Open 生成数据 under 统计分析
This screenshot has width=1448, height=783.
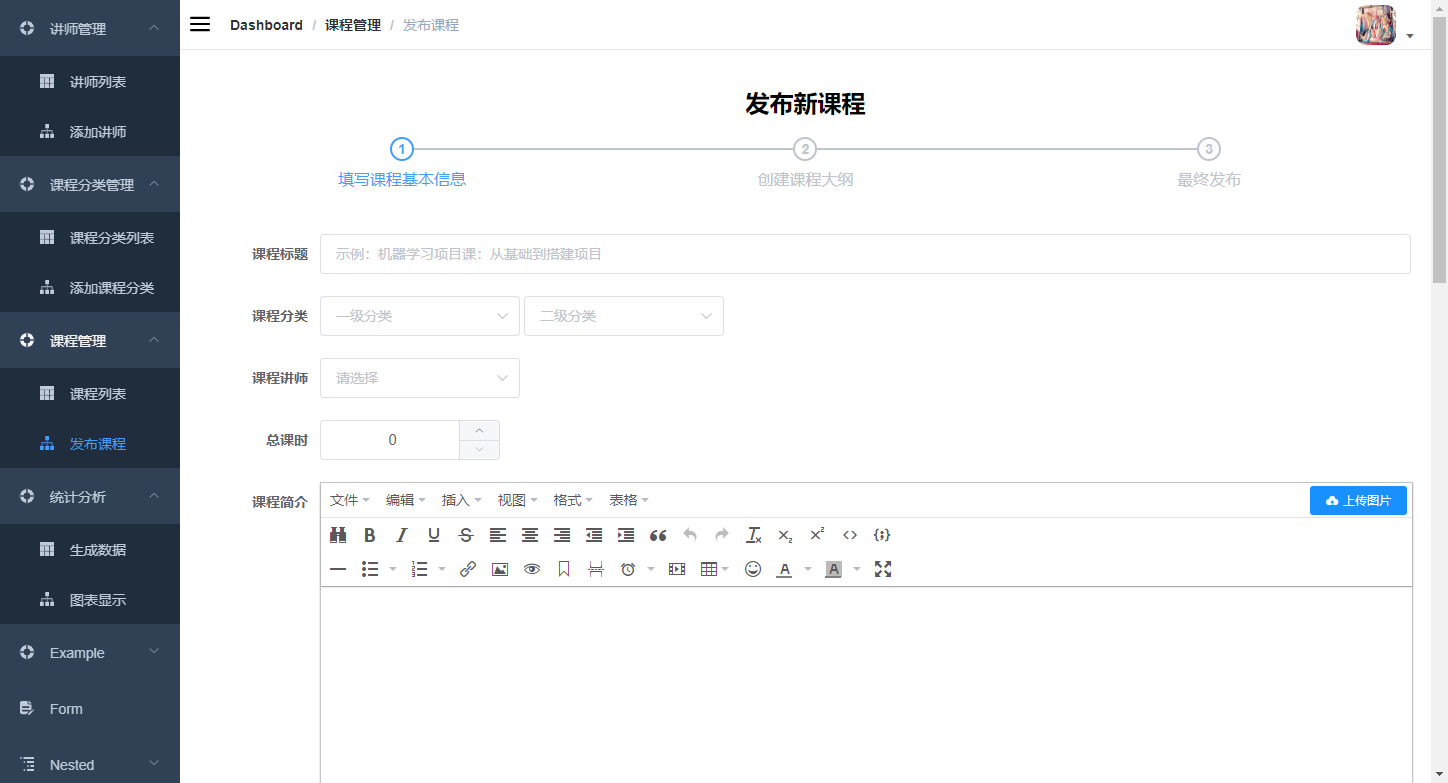tap(90, 549)
